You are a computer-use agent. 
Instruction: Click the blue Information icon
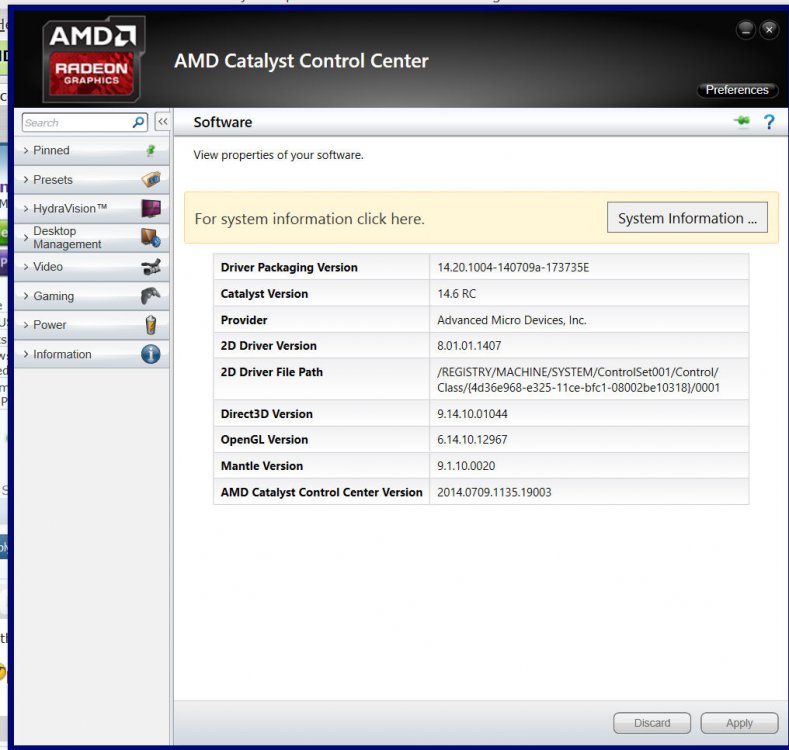coord(150,354)
